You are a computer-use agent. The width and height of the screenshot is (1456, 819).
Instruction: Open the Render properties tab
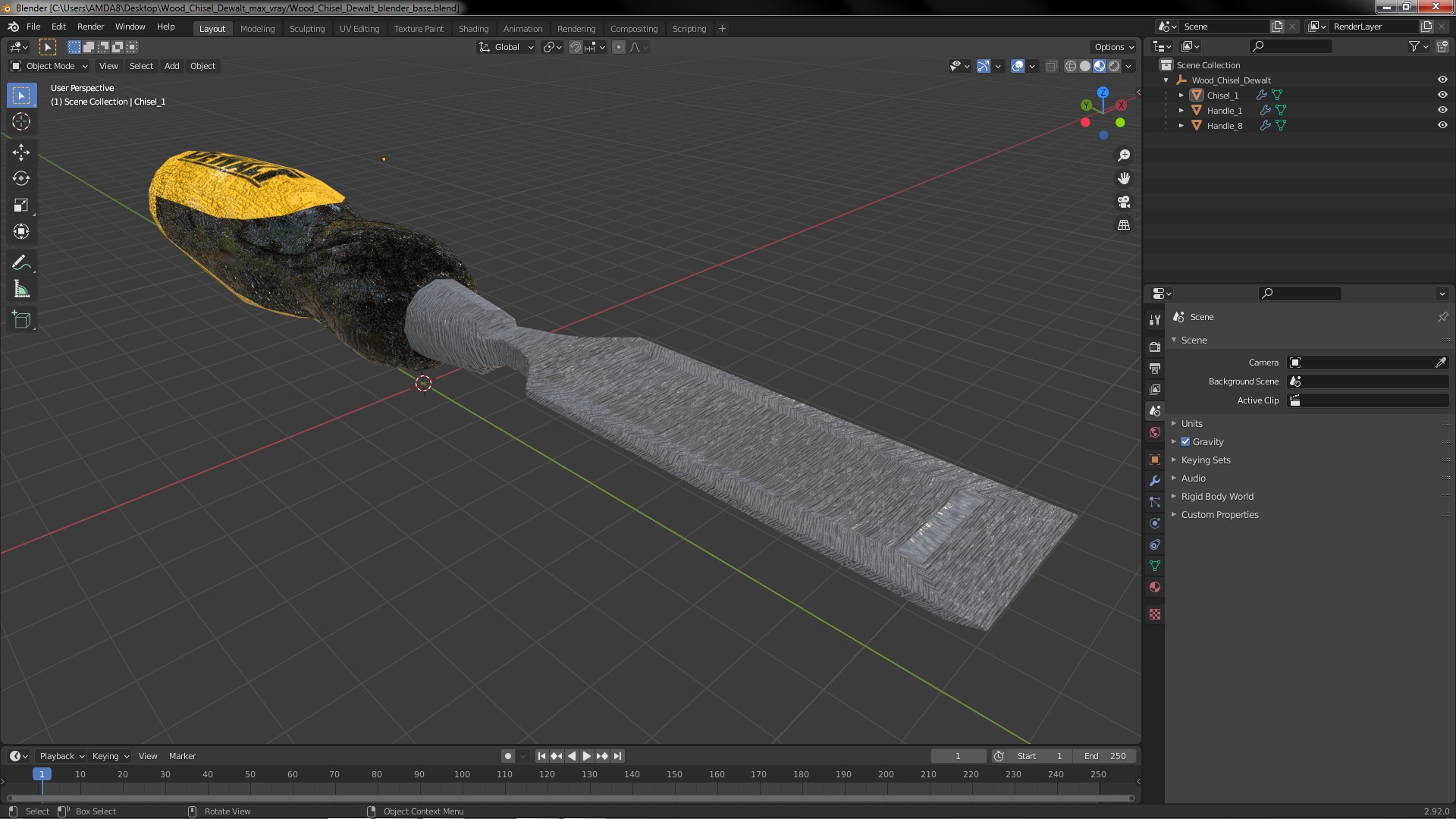tap(1155, 347)
